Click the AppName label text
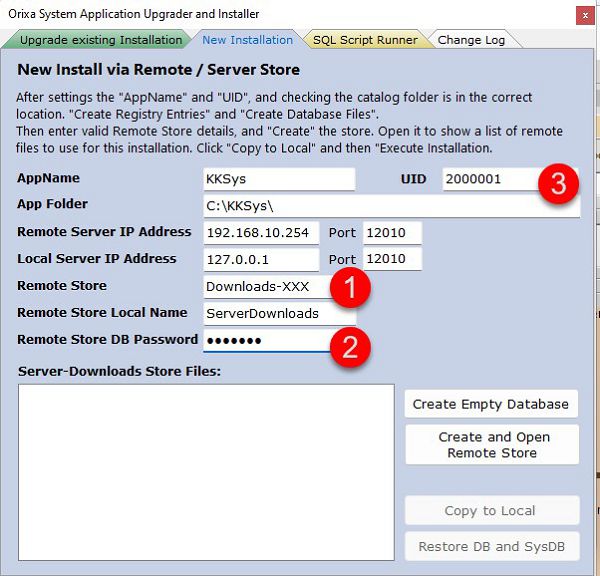 coord(48,178)
